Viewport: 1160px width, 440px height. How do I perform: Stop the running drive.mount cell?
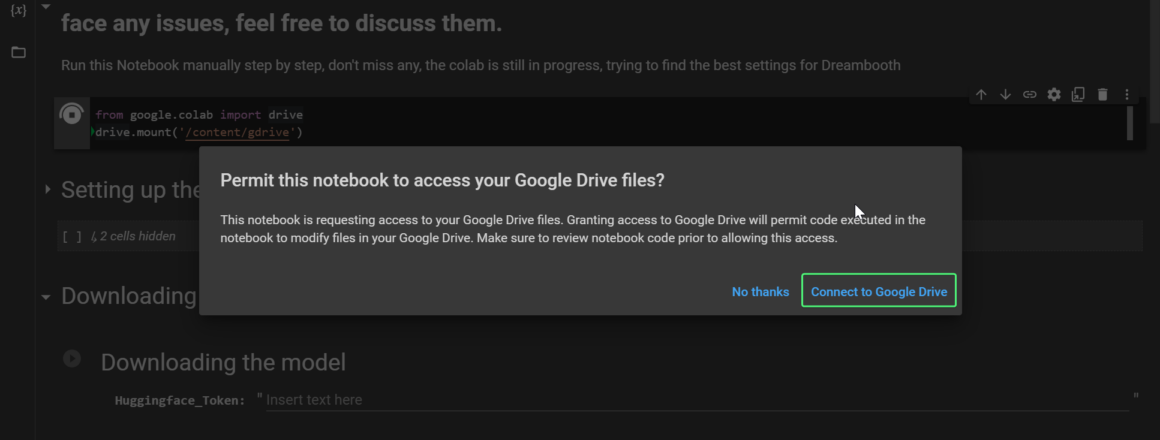point(71,115)
